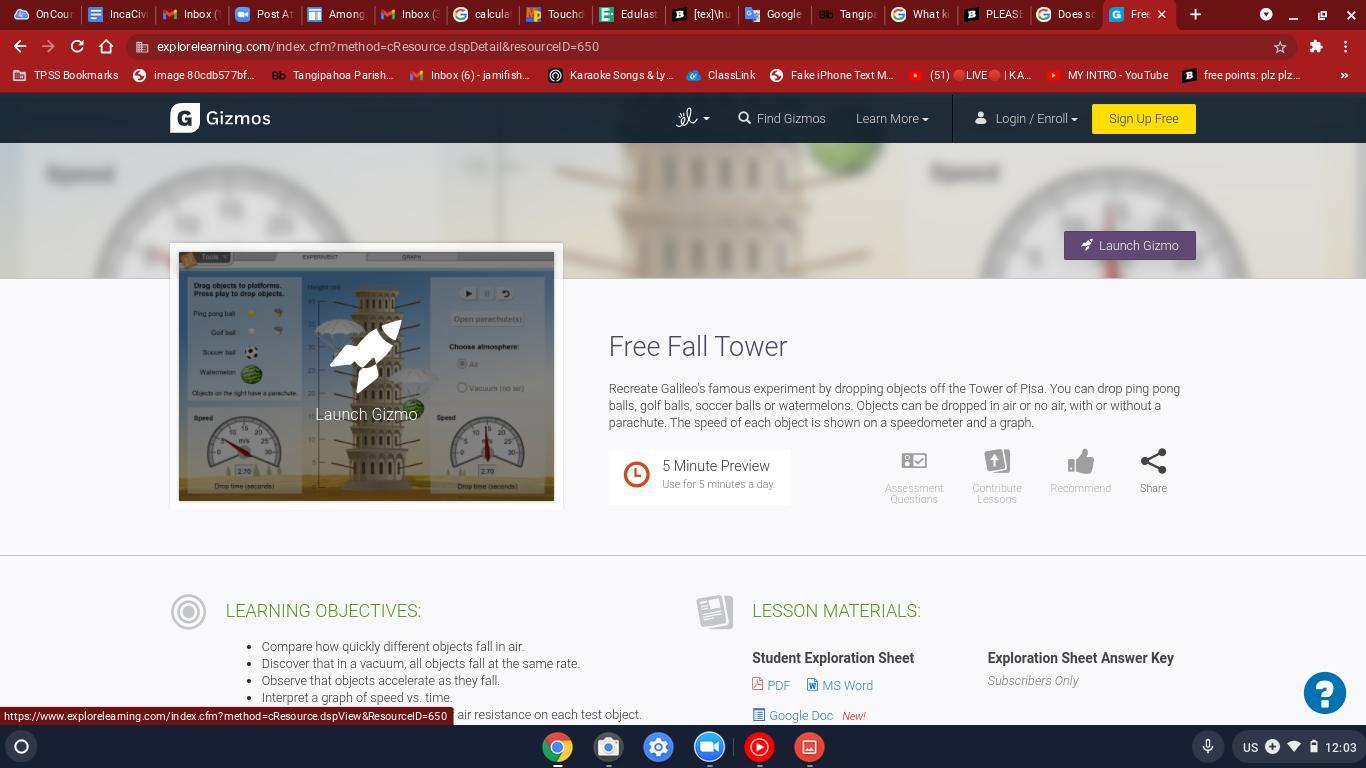Viewport: 1366px width, 768px height.
Task: Download the Student Exploration Sheet PDF
Action: tap(771, 685)
